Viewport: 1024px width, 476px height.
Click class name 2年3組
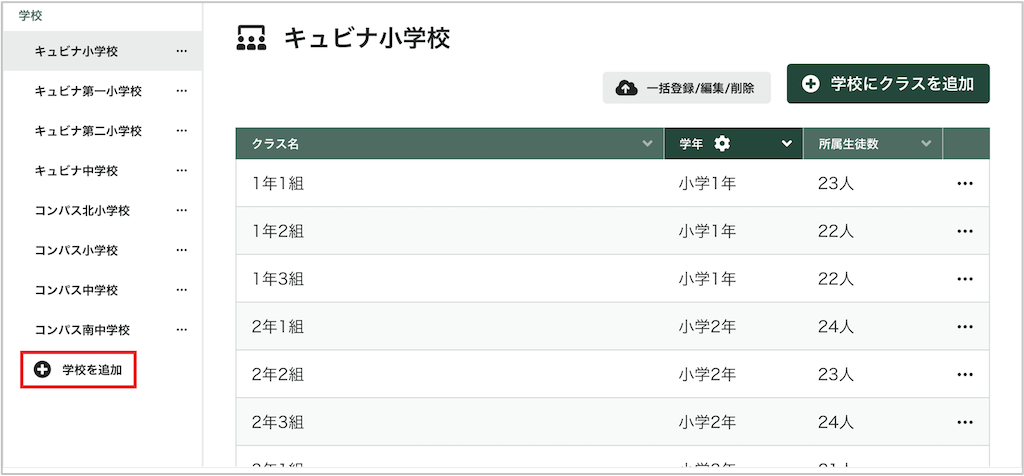278,422
